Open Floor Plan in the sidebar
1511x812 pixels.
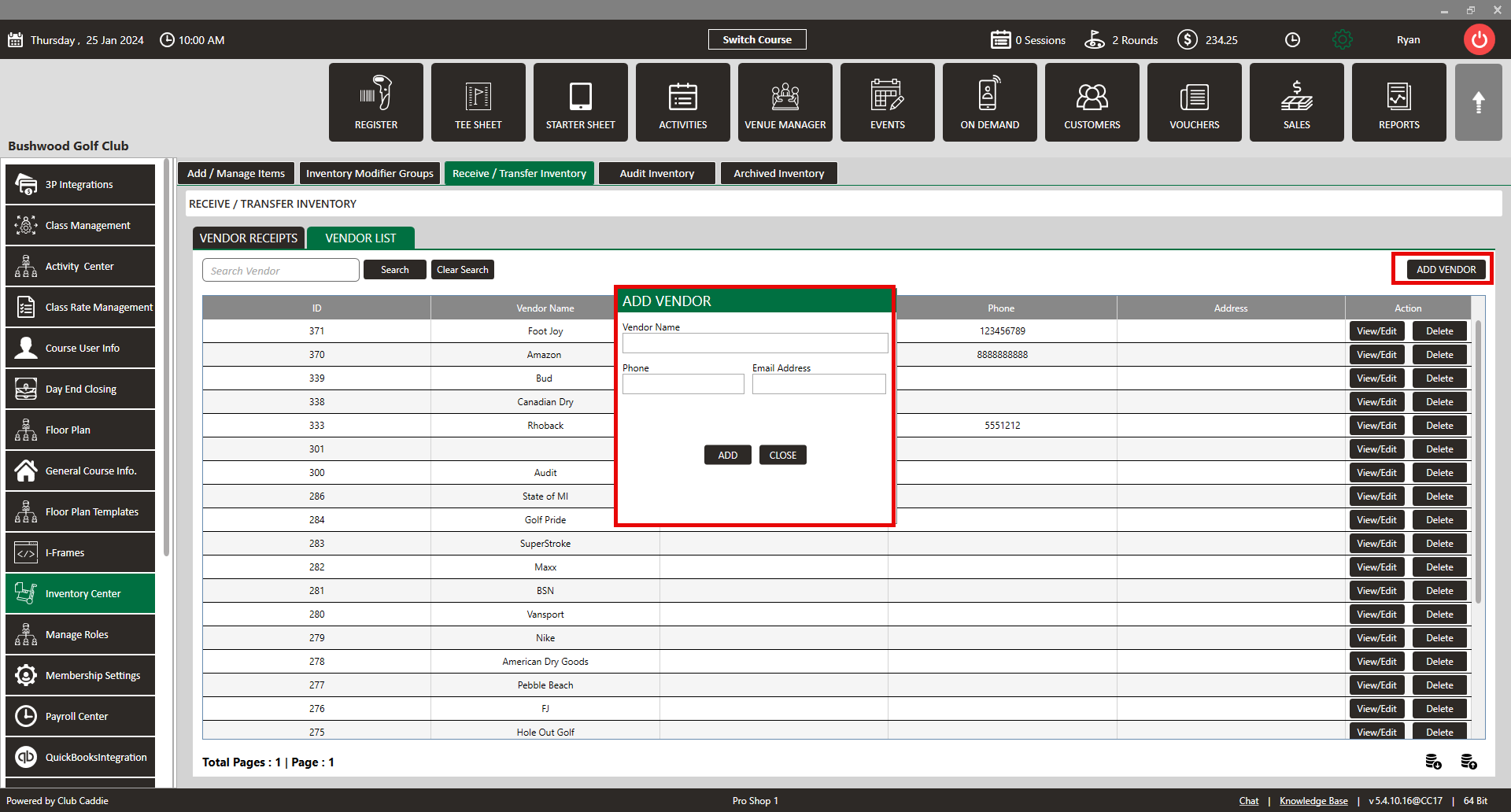click(80, 430)
